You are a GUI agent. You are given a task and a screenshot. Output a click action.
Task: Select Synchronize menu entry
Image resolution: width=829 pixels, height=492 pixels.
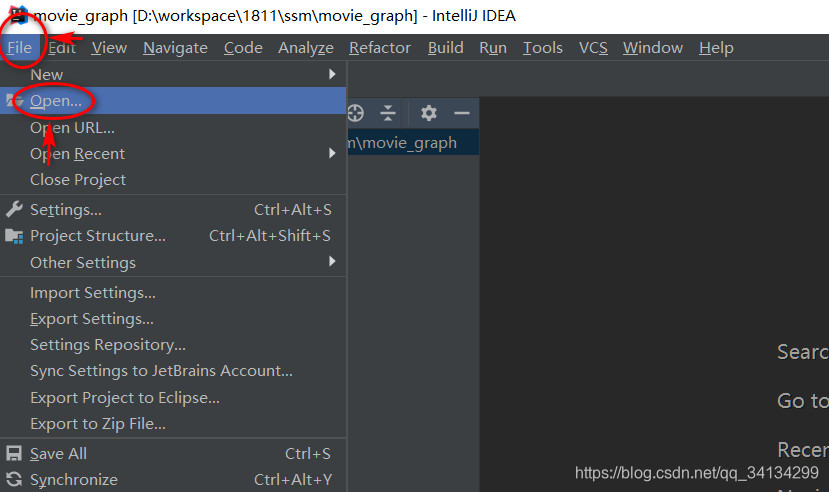[173, 479]
